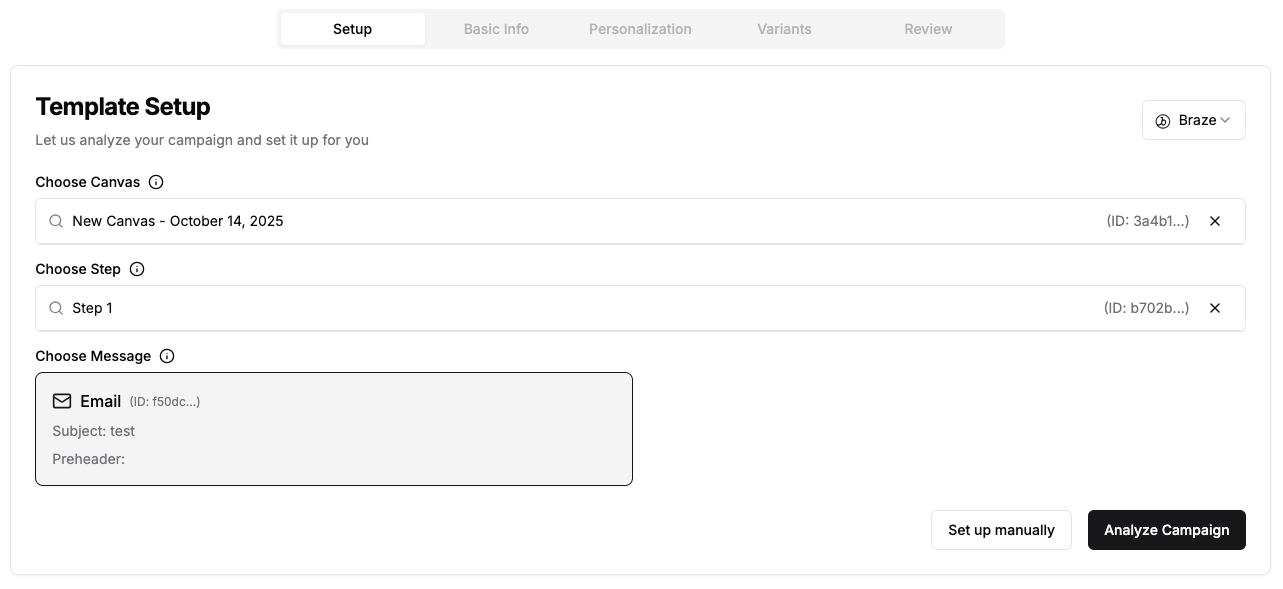Clear the Step 1 selection

coord(1215,308)
